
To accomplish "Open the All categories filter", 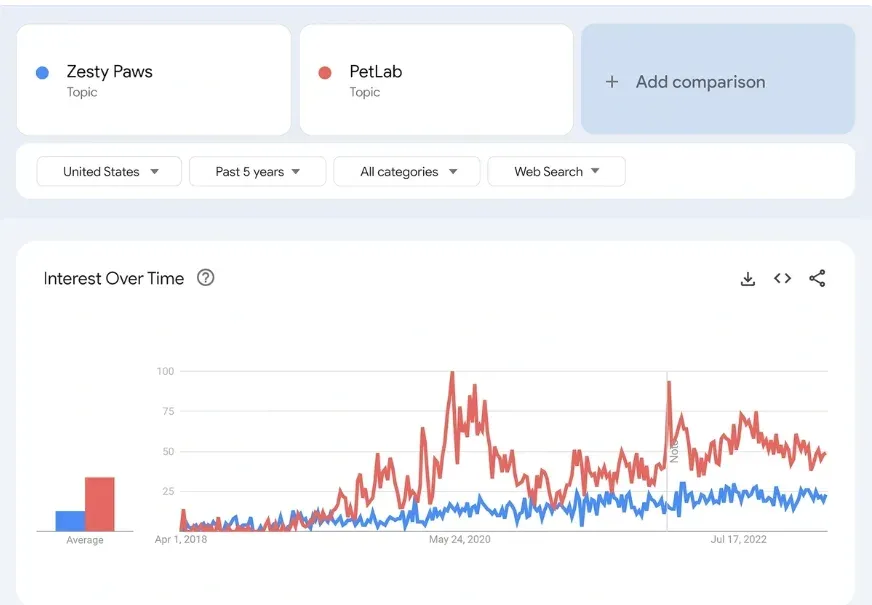I will tap(407, 172).
